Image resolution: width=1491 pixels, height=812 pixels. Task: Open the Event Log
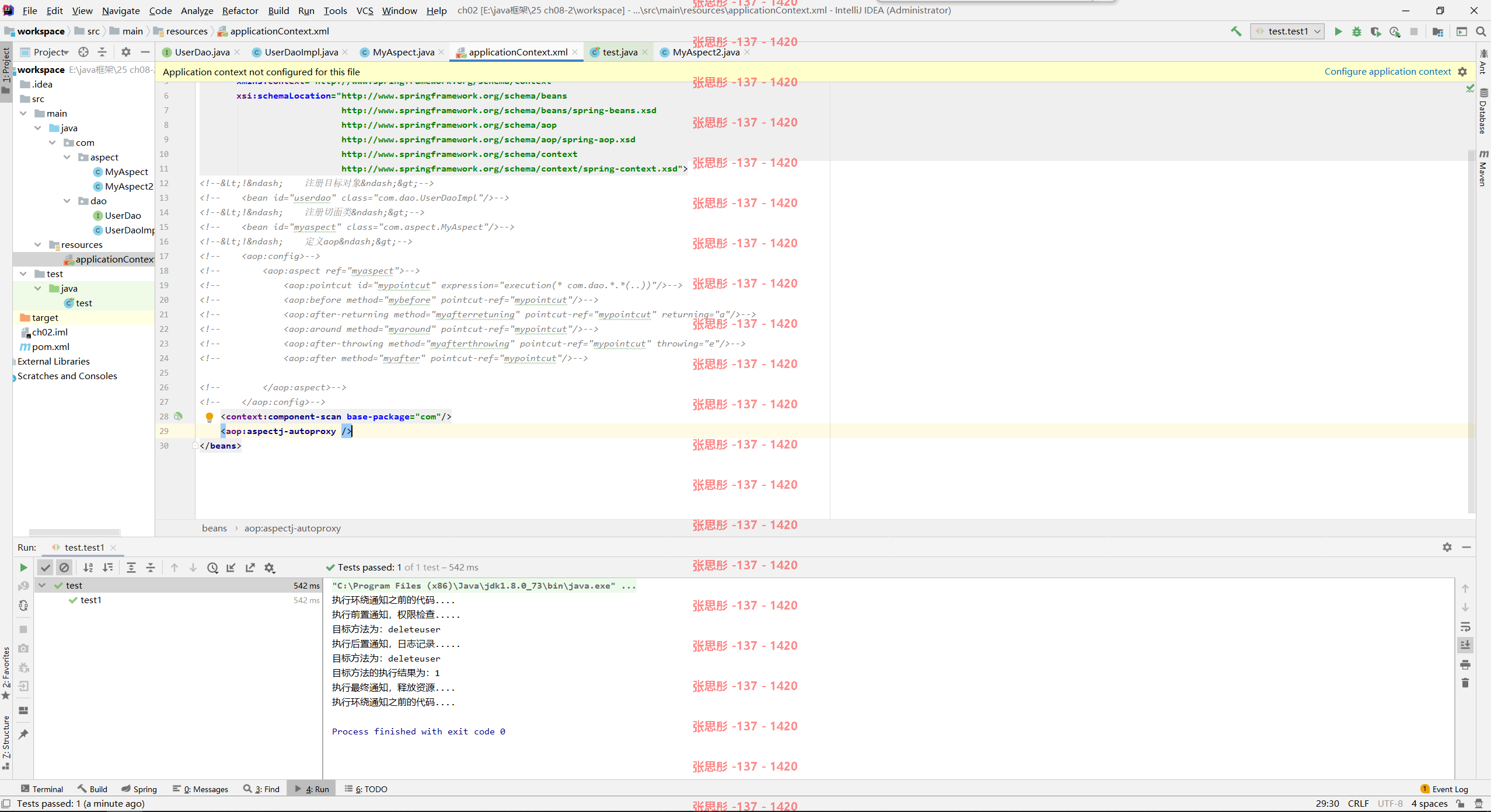click(1445, 789)
